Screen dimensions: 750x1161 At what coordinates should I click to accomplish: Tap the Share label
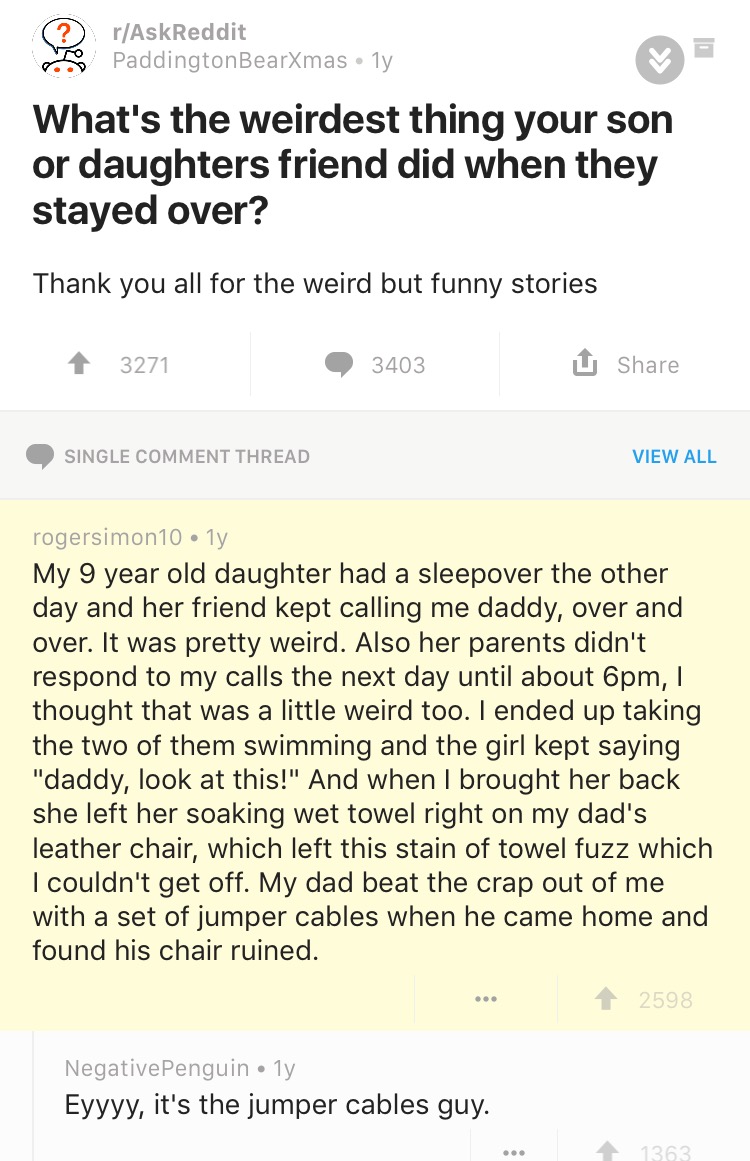coord(648,365)
